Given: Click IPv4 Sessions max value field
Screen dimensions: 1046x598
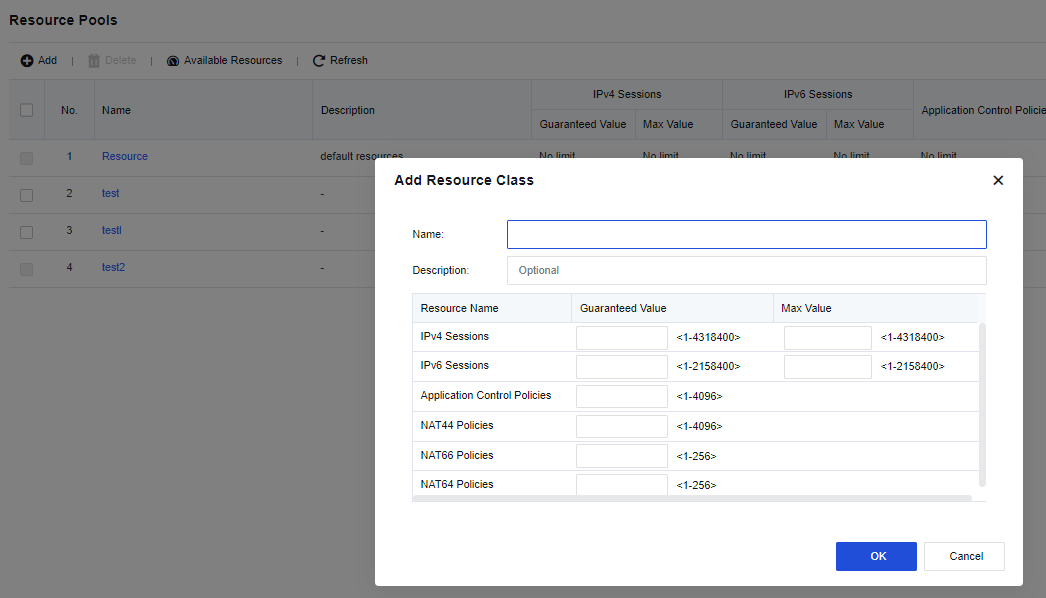Looking at the screenshot, I should coord(827,338).
